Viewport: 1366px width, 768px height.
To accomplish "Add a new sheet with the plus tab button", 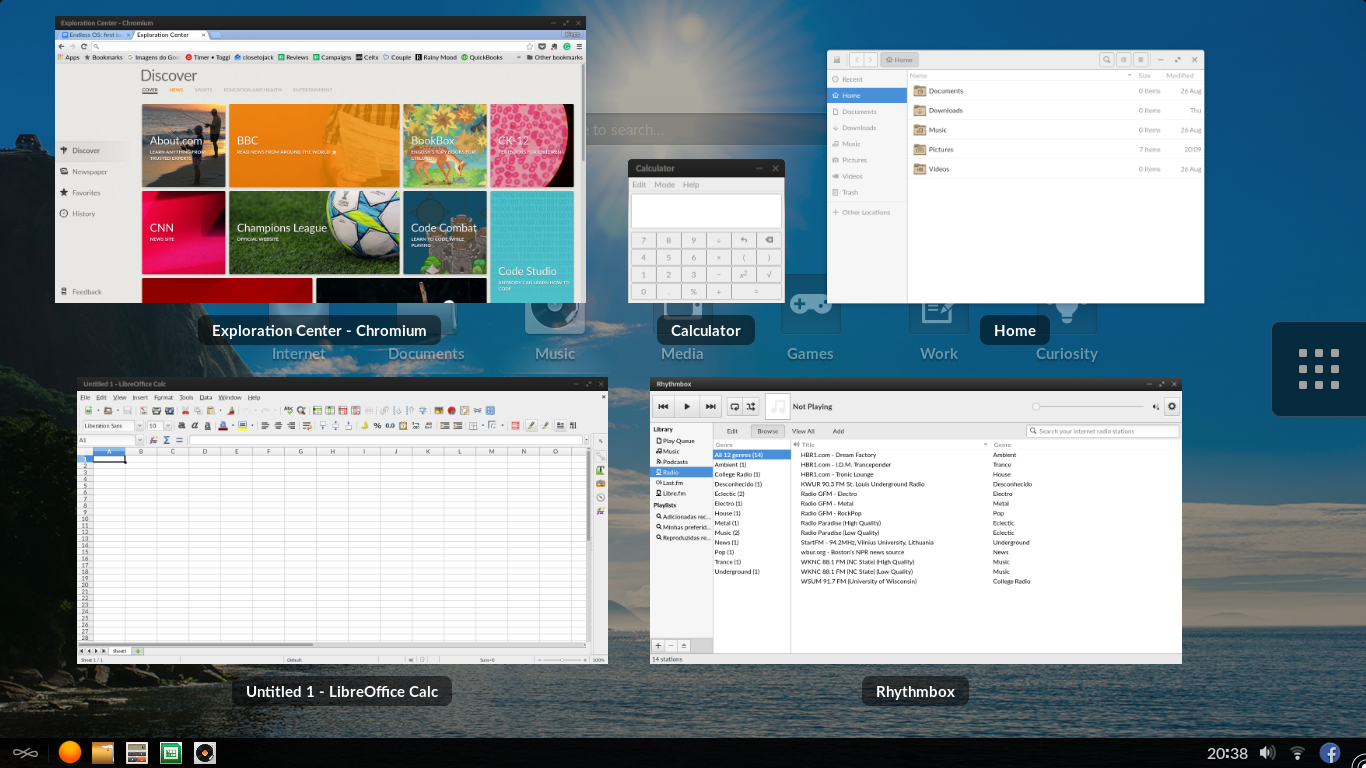I will [138, 651].
